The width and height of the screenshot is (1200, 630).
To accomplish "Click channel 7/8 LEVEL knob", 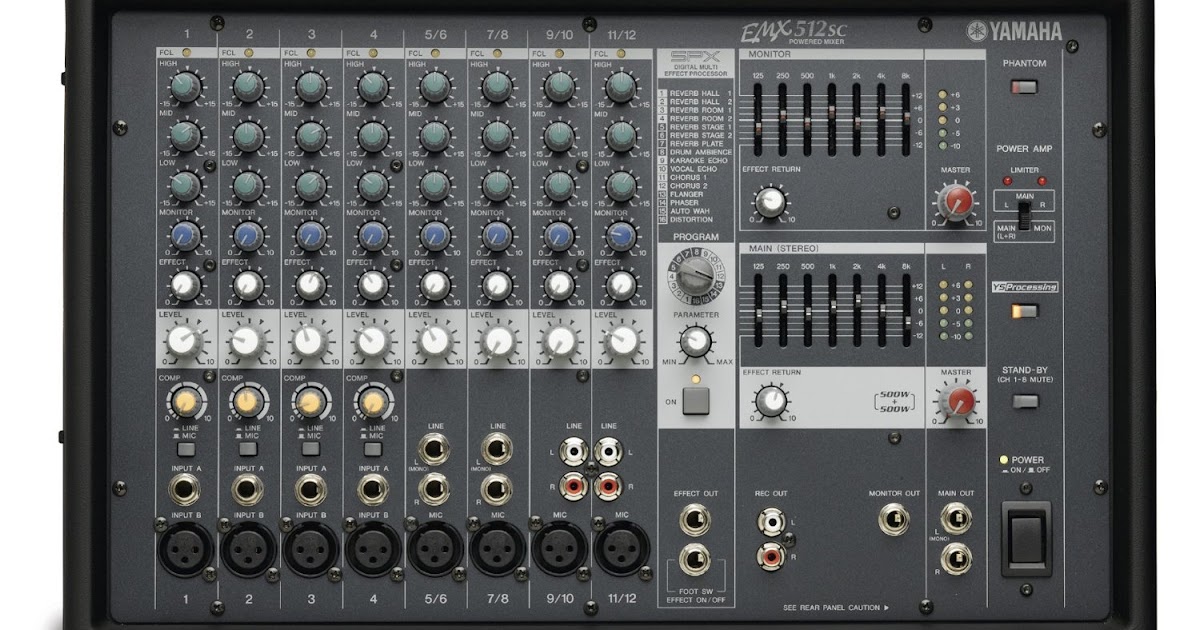I will 497,341.
